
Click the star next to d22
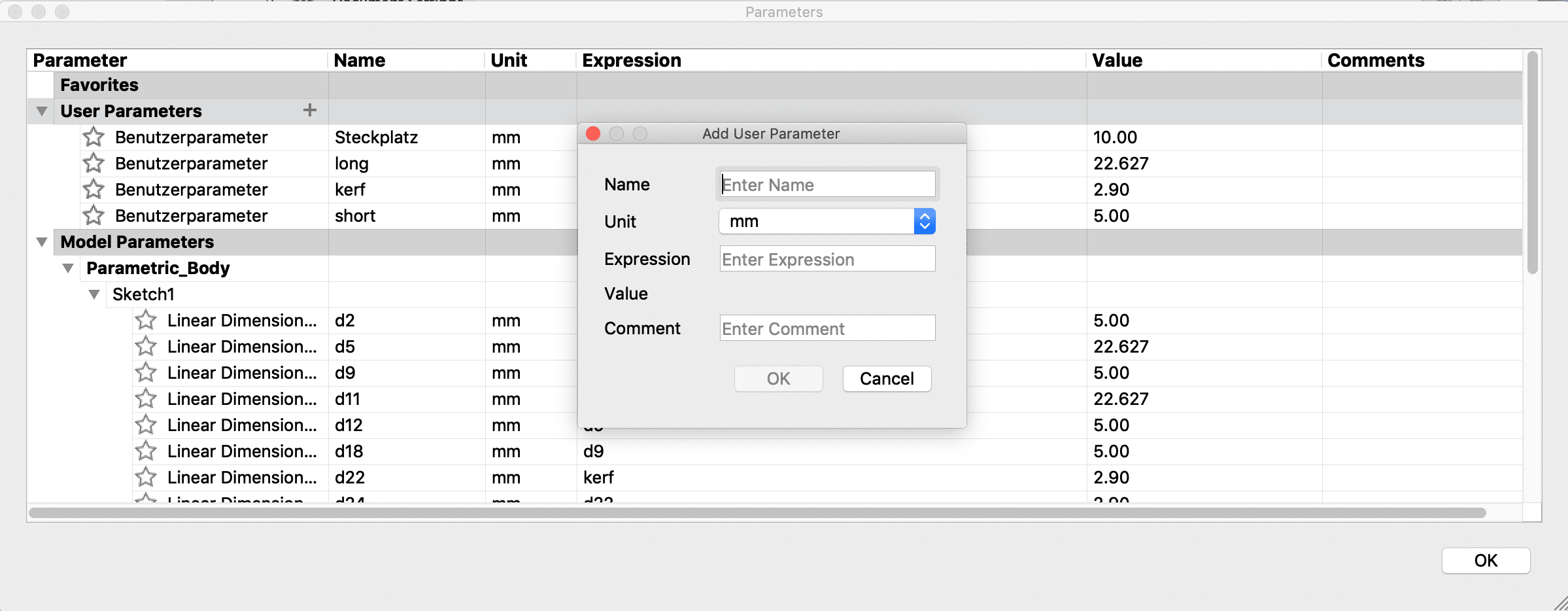(x=146, y=477)
